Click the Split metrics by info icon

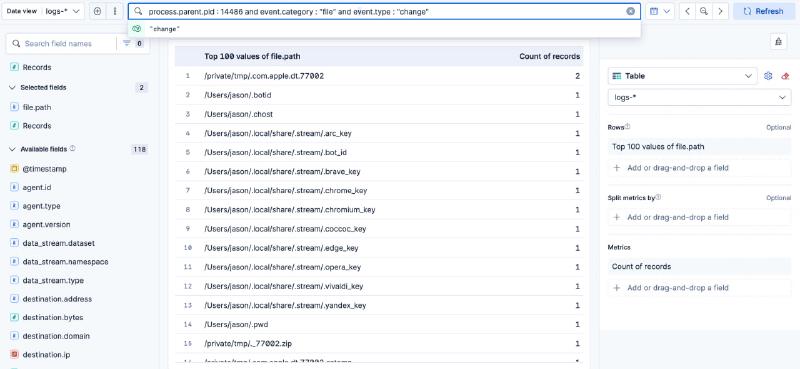point(658,197)
